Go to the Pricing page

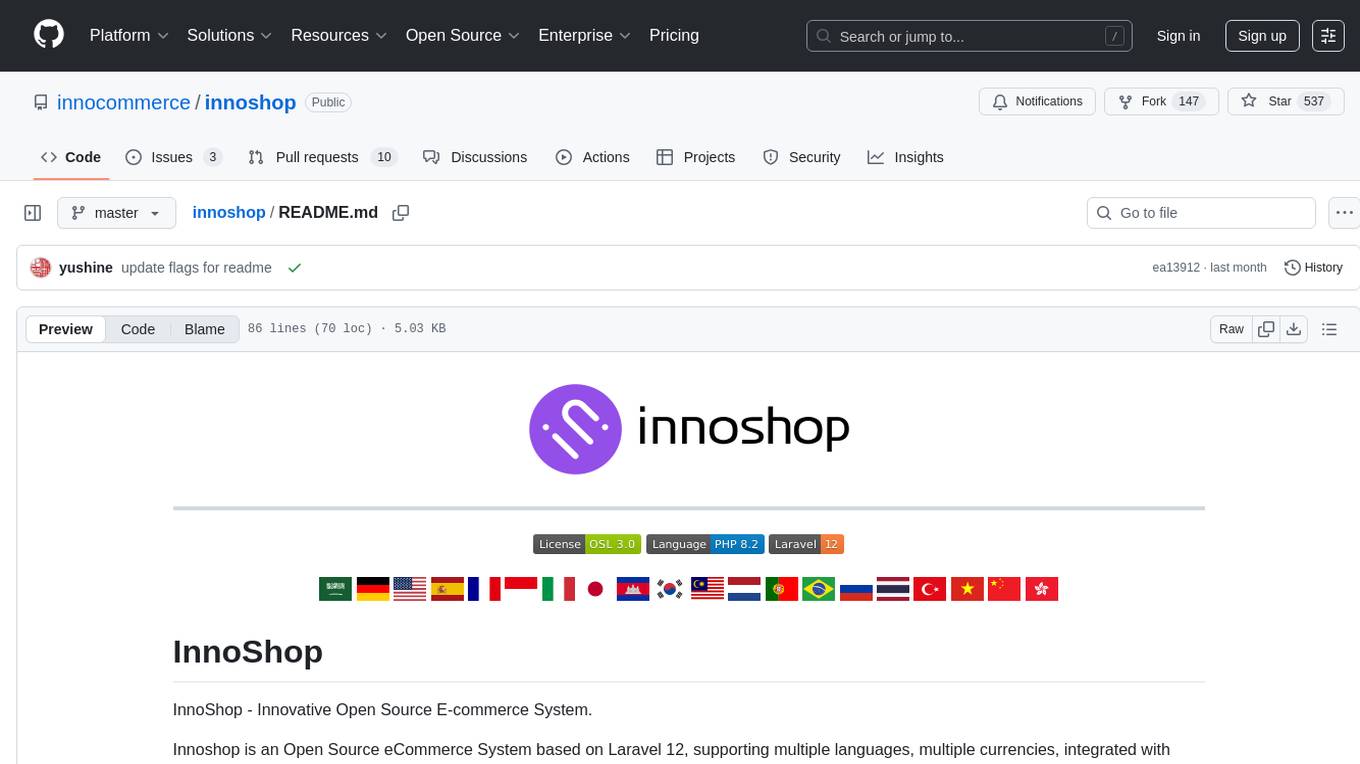tap(674, 35)
